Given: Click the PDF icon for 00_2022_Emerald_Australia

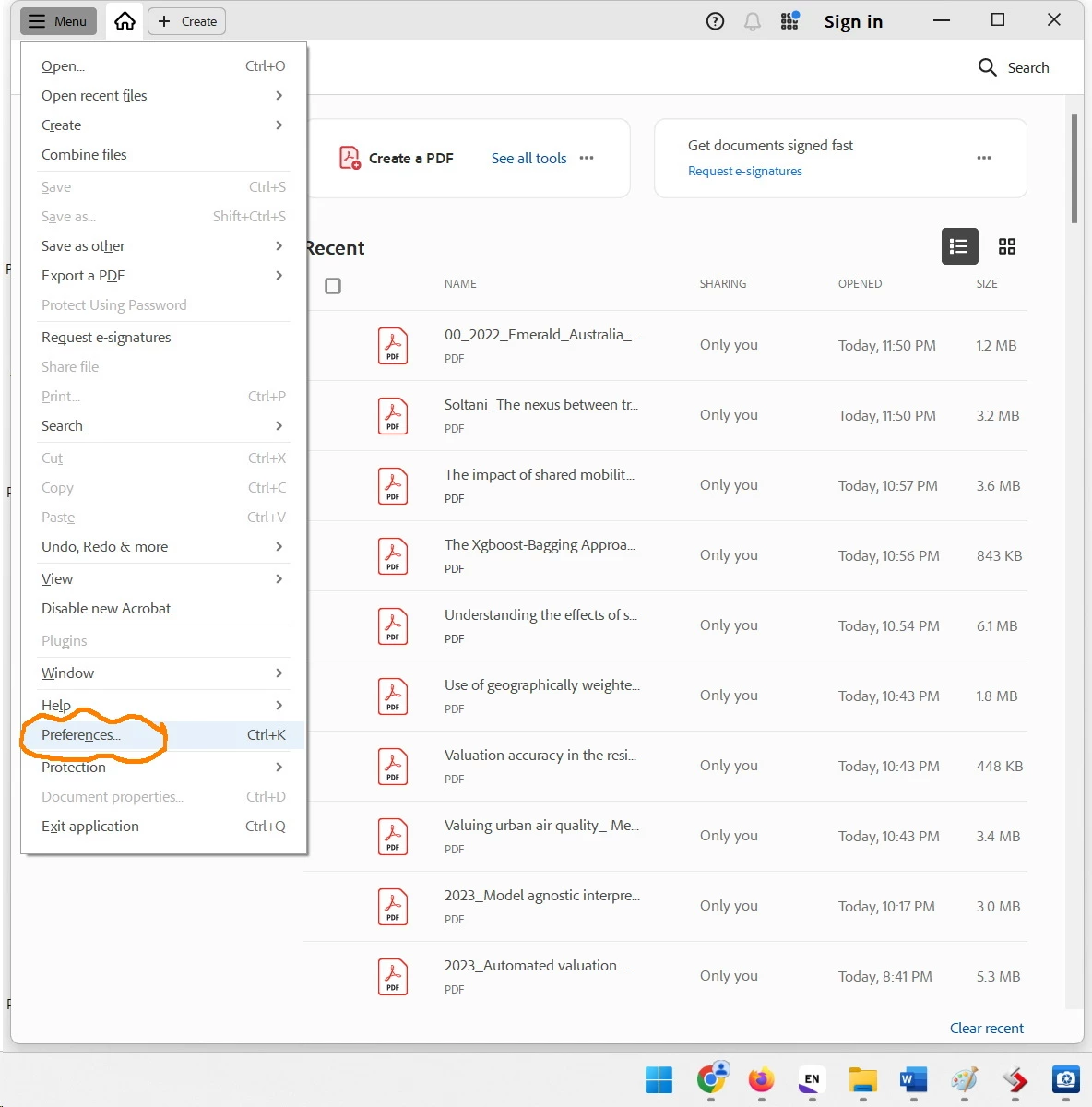Looking at the screenshot, I should point(393,346).
